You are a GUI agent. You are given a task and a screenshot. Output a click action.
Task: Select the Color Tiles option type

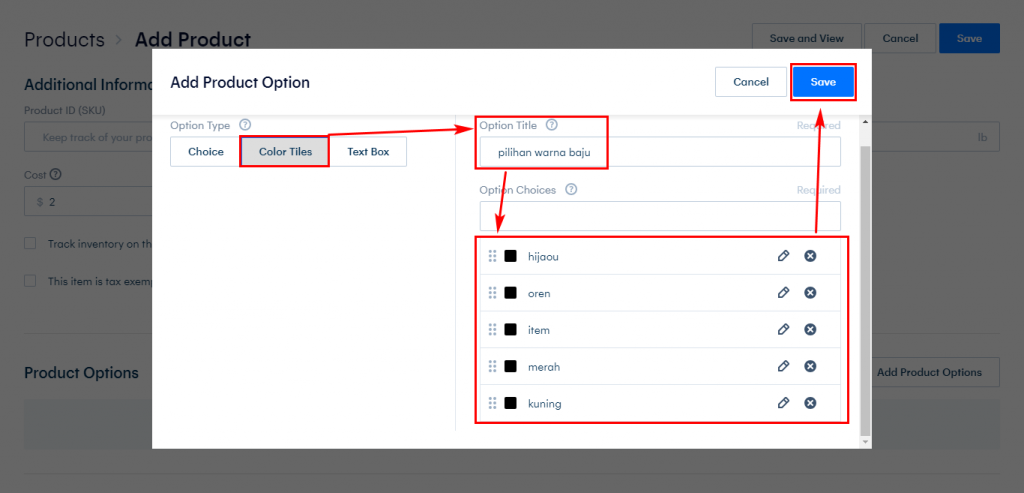[x=285, y=151]
